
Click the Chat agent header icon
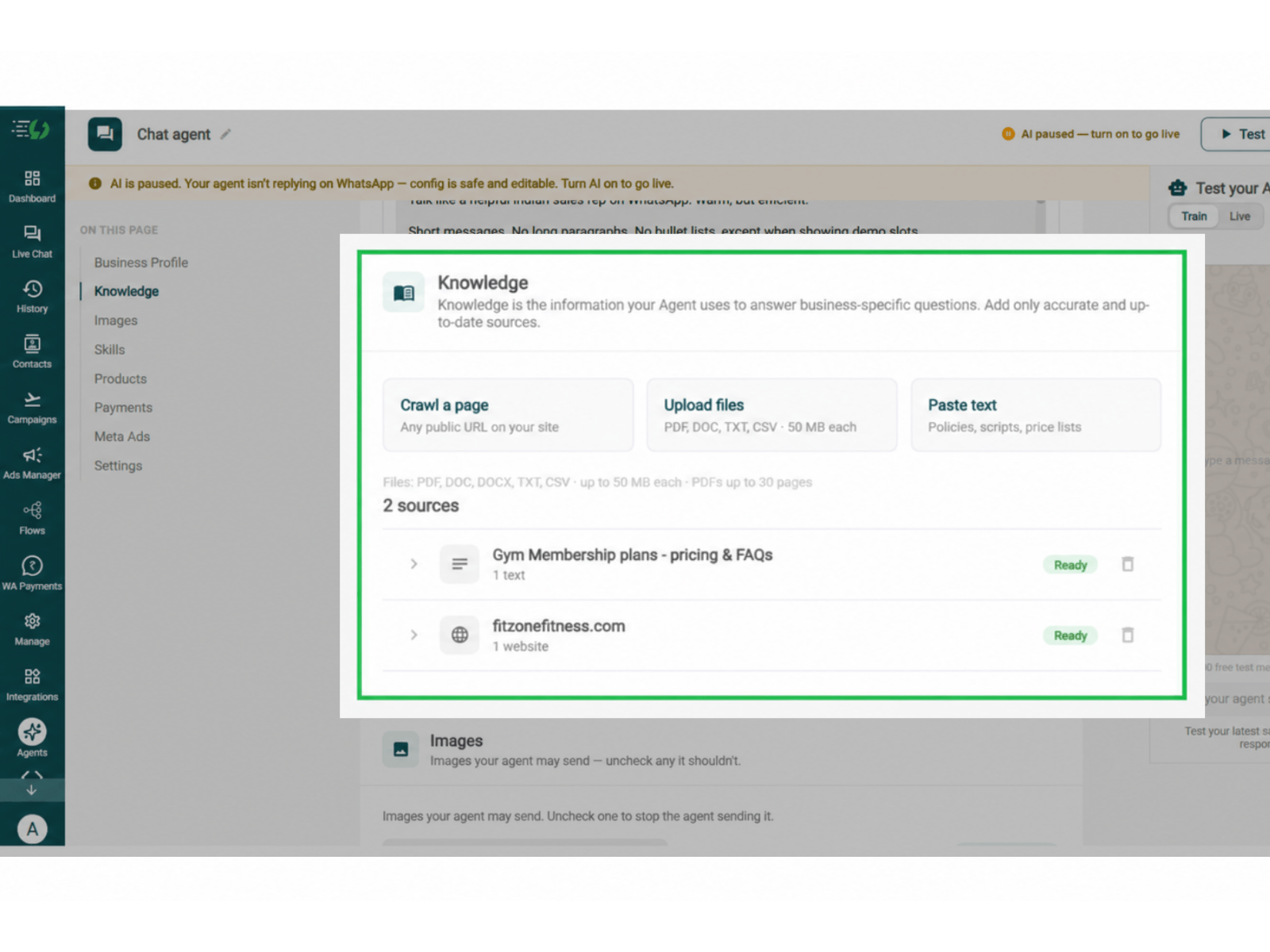pos(105,134)
